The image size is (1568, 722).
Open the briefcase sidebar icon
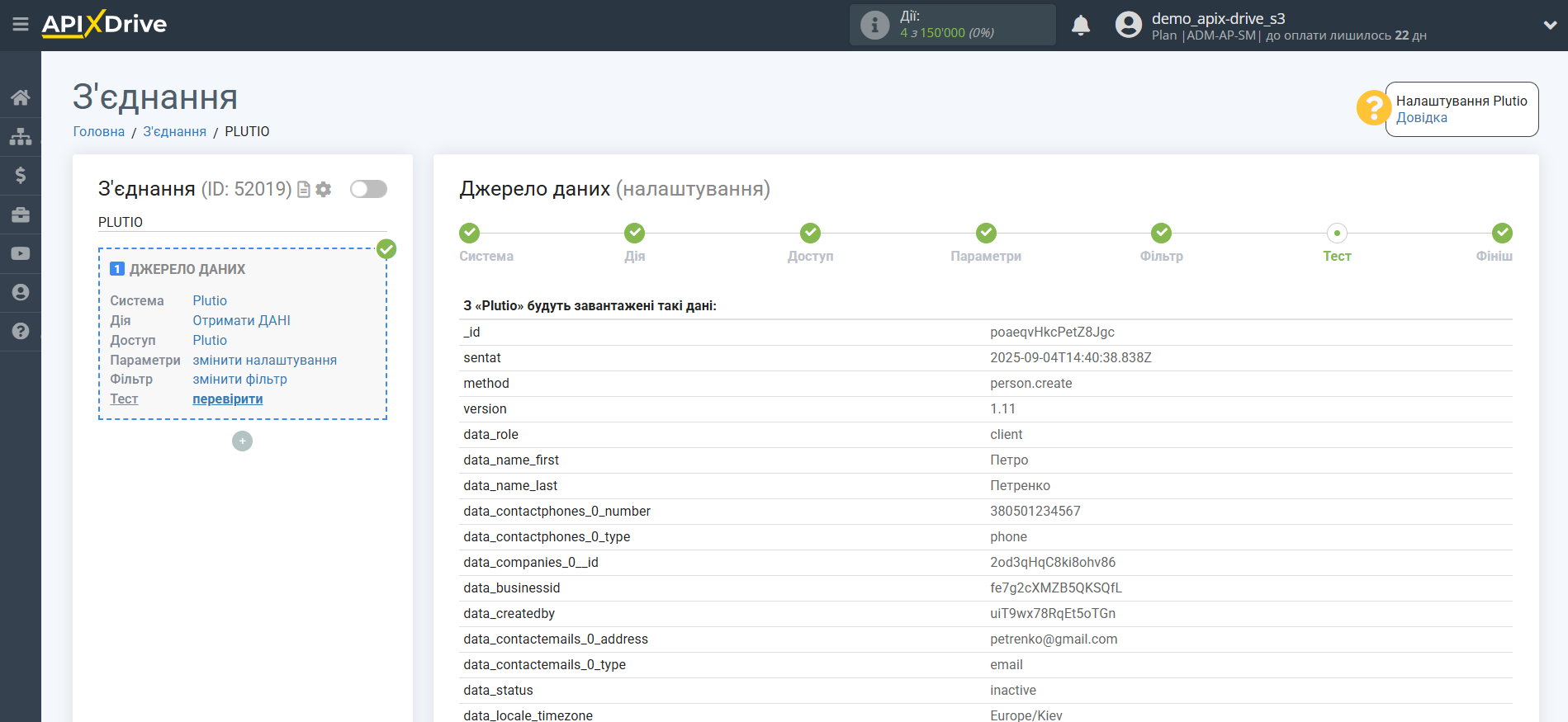(x=21, y=215)
